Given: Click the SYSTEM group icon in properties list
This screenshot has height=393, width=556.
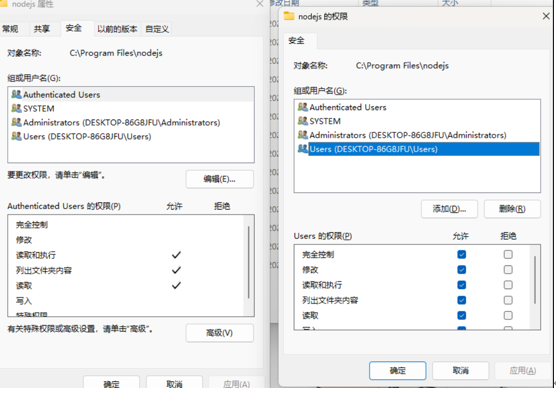Looking at the screenshot, I should (x=16, y=108).
